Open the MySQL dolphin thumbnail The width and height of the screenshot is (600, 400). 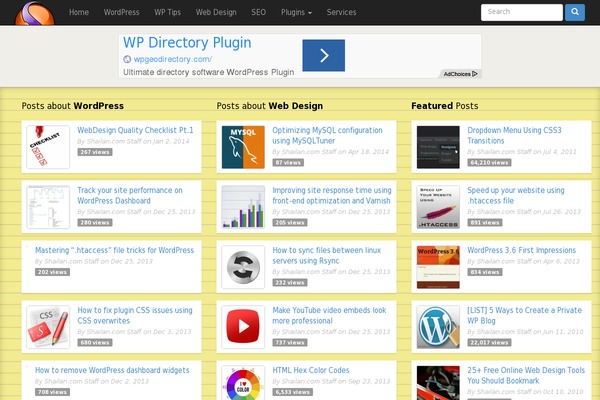click(x=243, y=147)
